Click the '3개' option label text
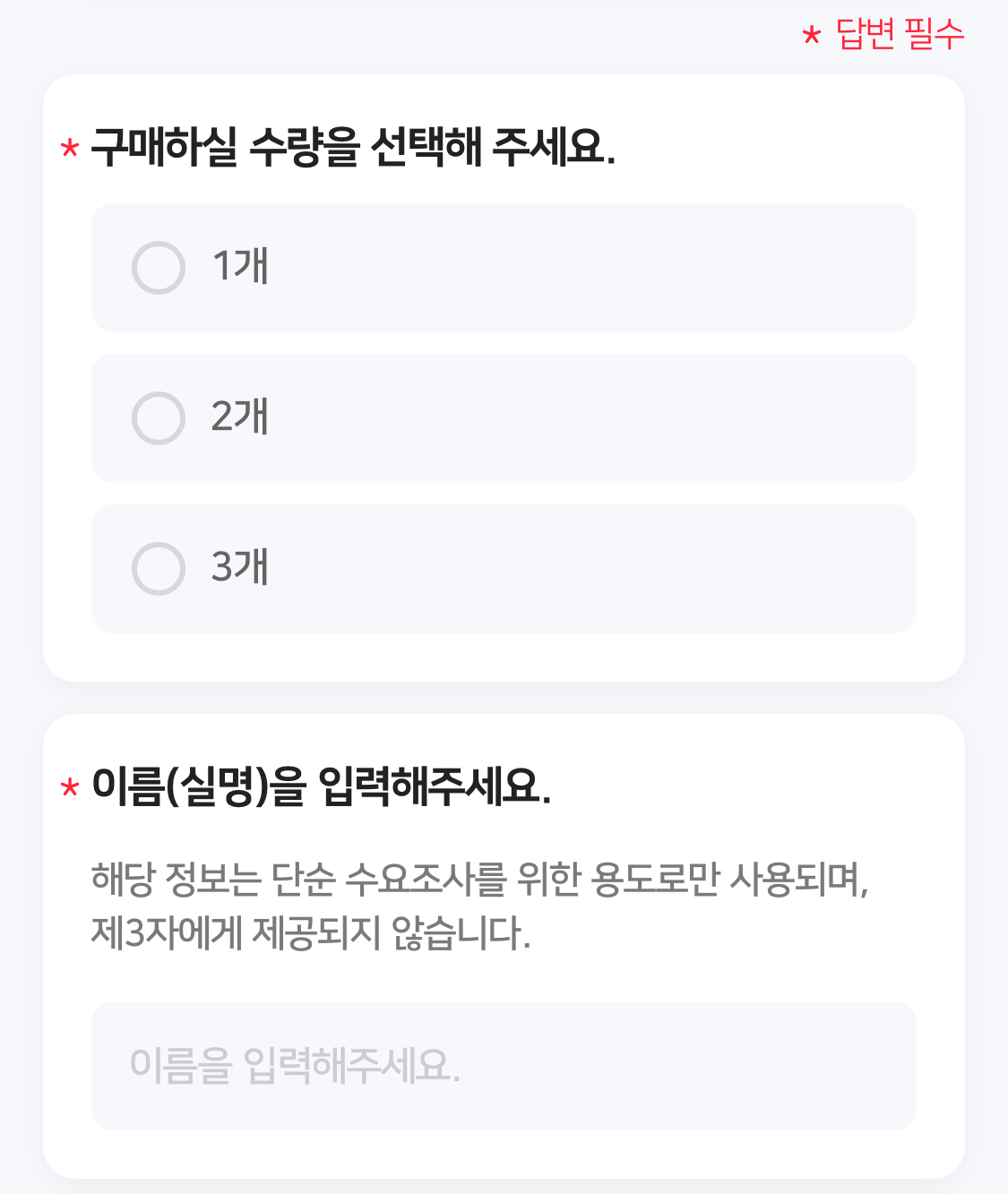The height and width of the screenshot is (1194, 1008). click(x=240, y=567)
